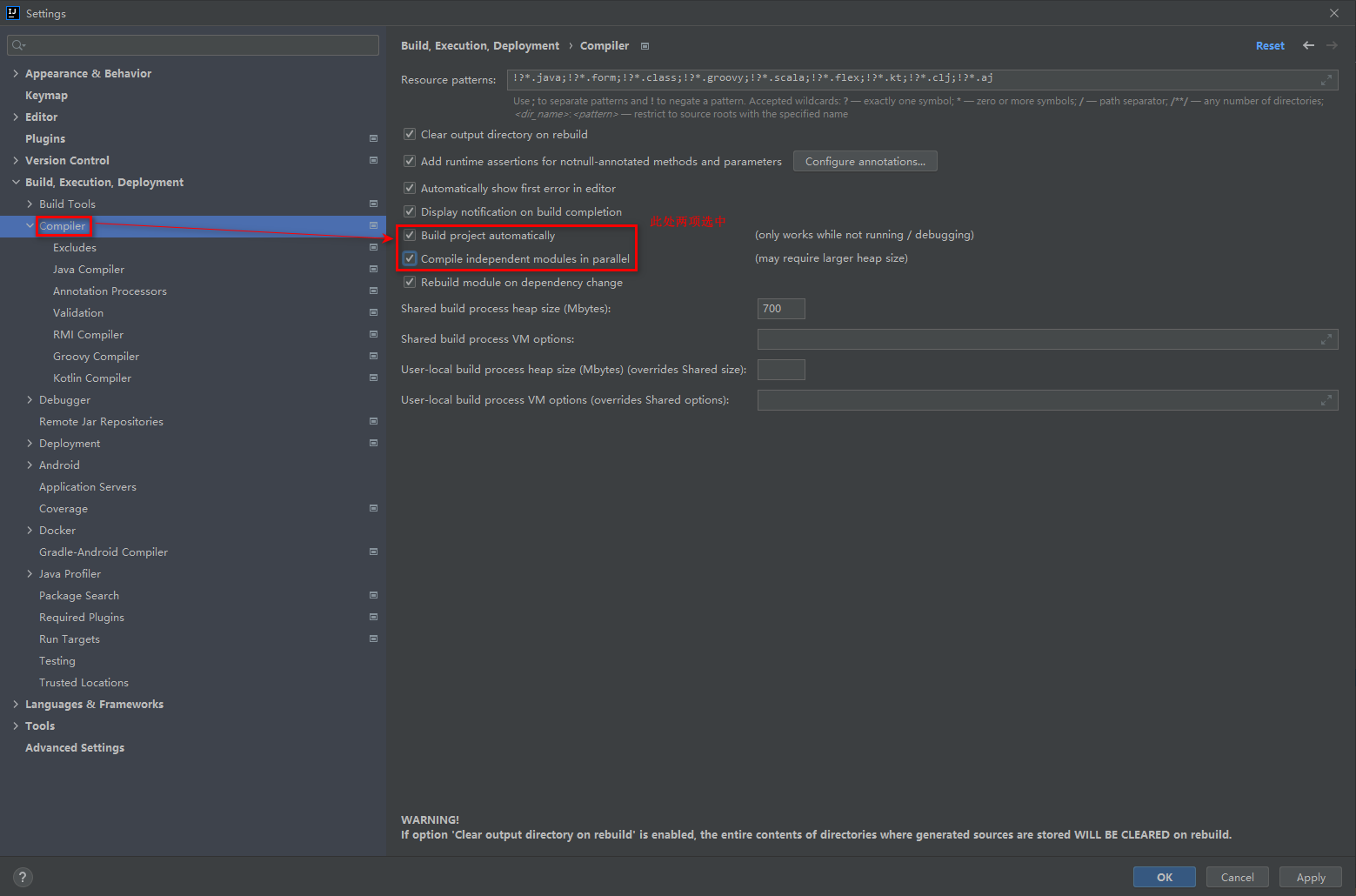This screenshot has height=896, width=1356.
Task: Click the Apply button
Action: (1311, 877)
